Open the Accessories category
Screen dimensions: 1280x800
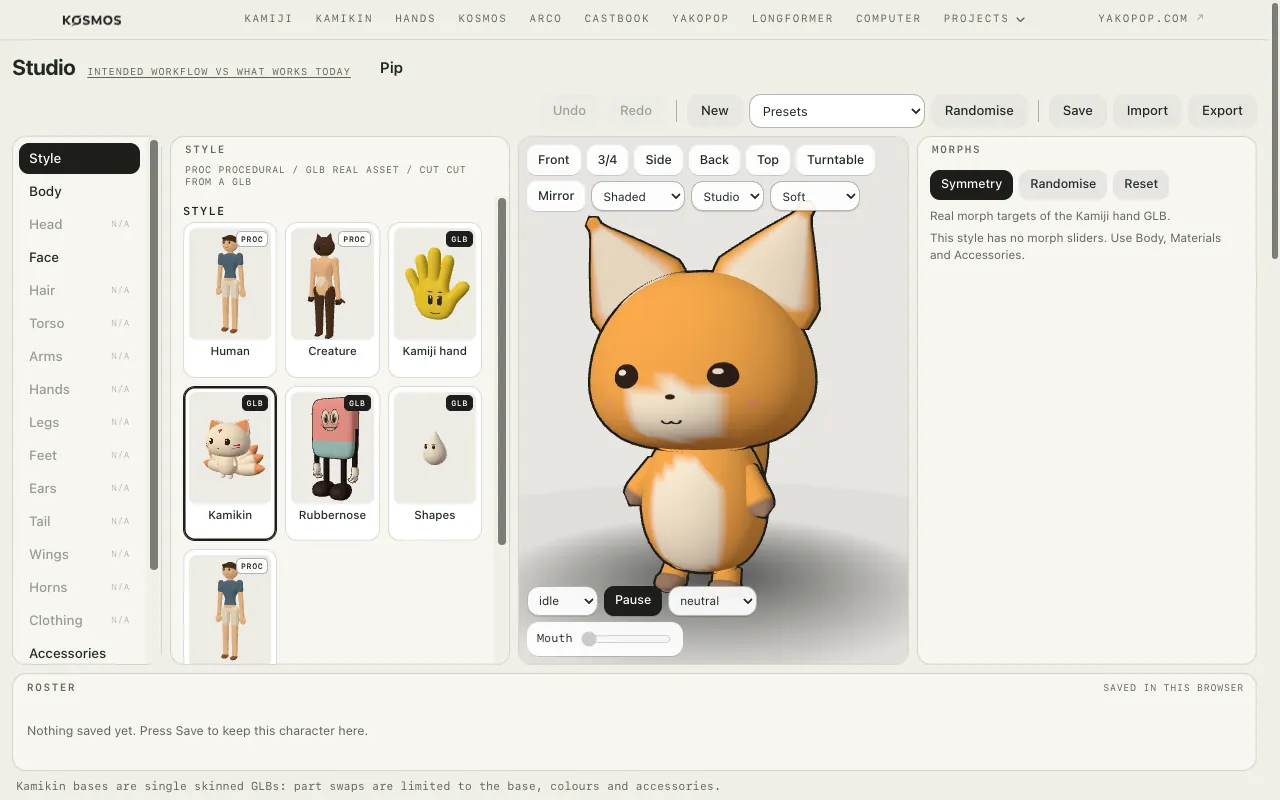pos(79,653)
